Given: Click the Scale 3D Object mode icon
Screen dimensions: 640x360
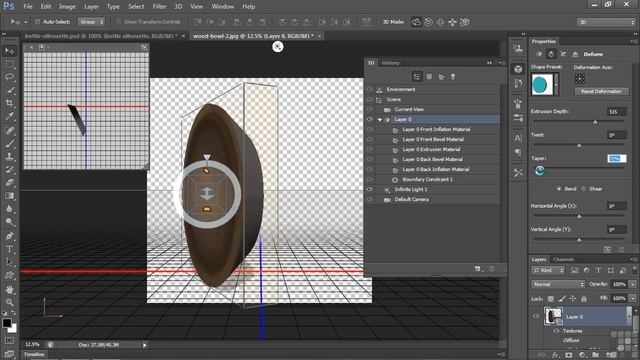Looking at the screenshot, I should (x=464, y=22).
